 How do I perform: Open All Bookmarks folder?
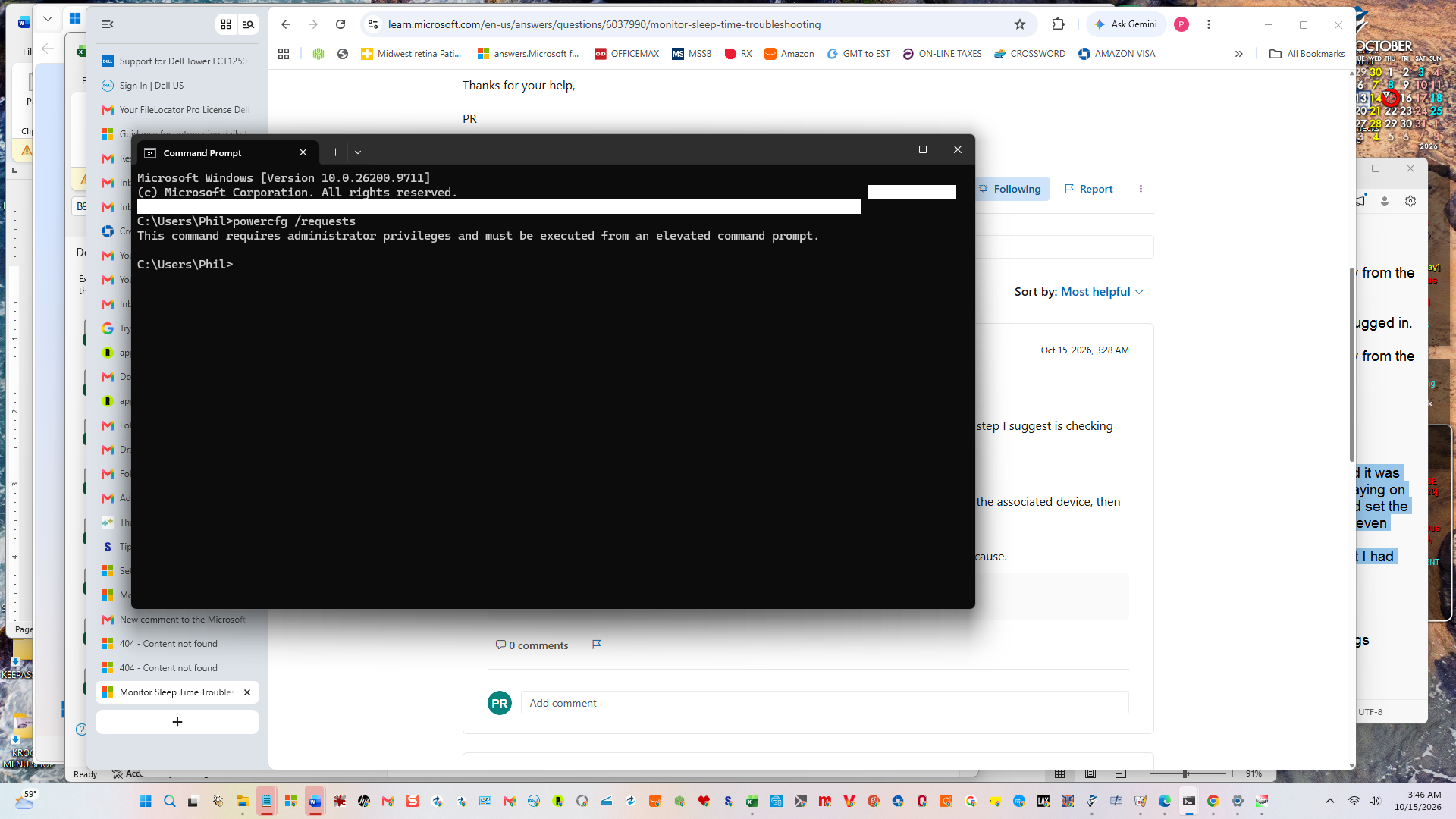[x=1307, y=54]
